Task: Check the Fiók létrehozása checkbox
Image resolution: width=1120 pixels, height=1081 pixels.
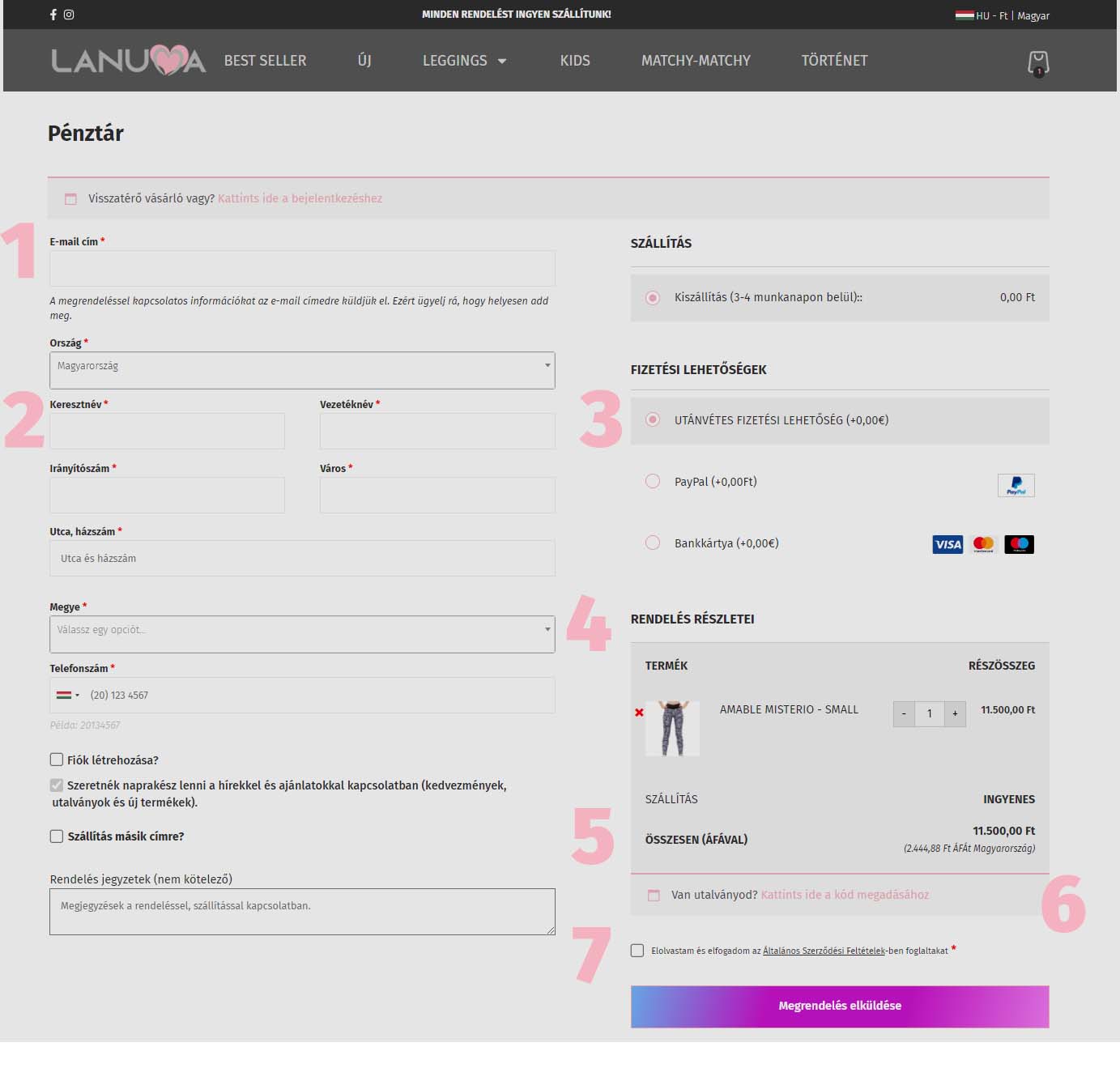Action: coord(57,760)
